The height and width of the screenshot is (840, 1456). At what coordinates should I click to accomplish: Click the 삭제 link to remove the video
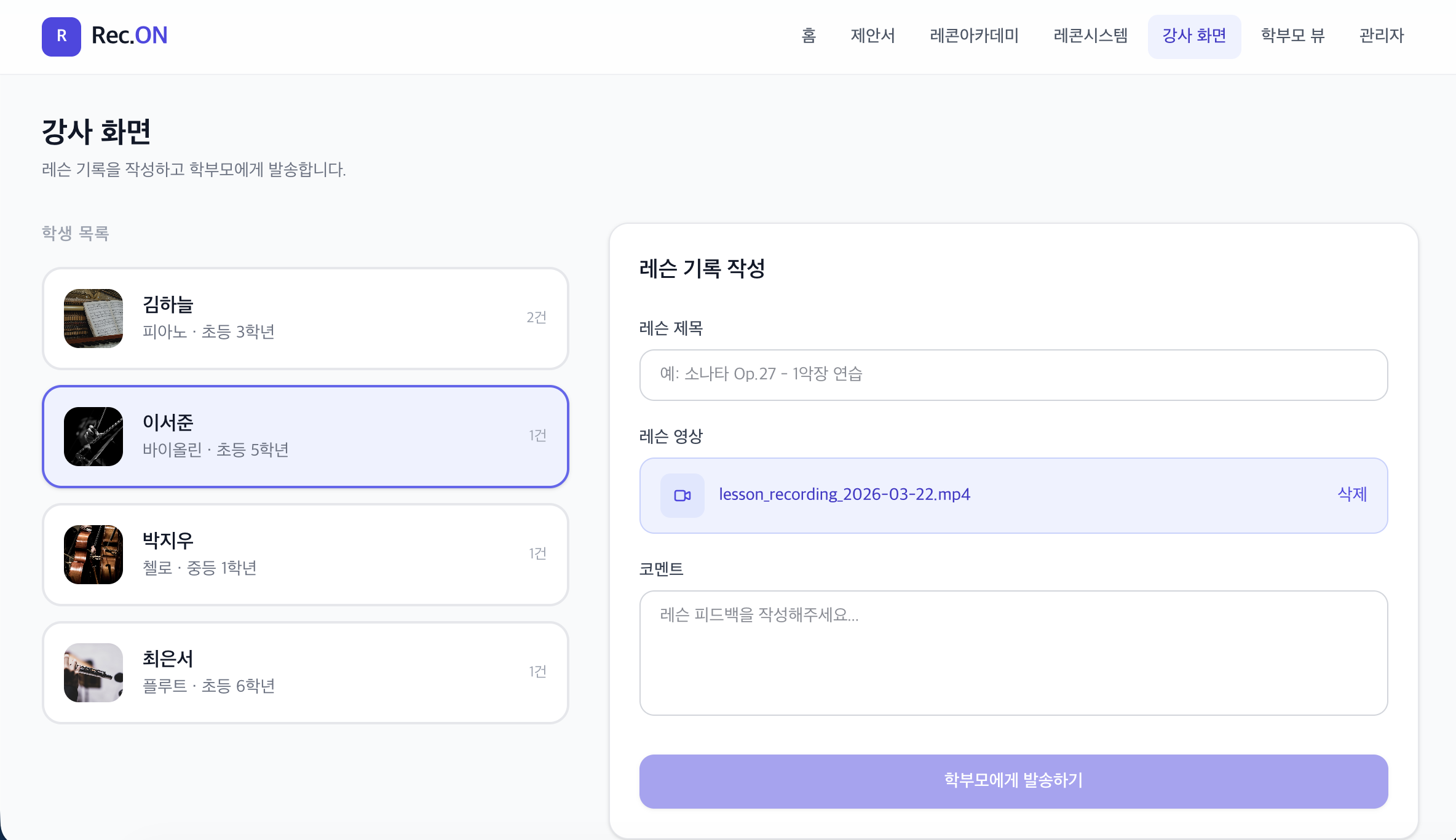(x=1353, y=494)
